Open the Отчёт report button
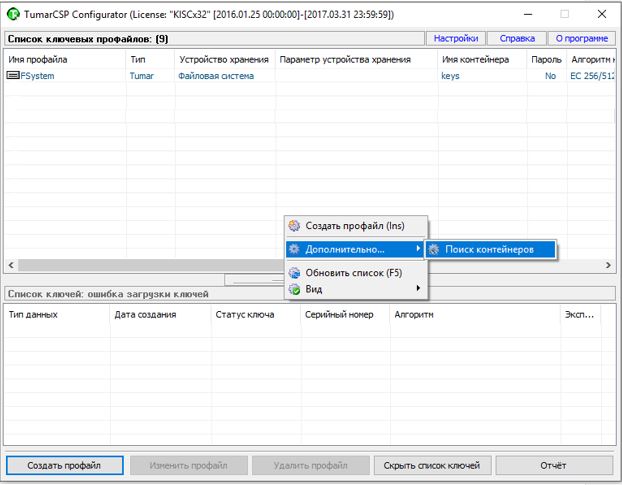 click(553, 465)
